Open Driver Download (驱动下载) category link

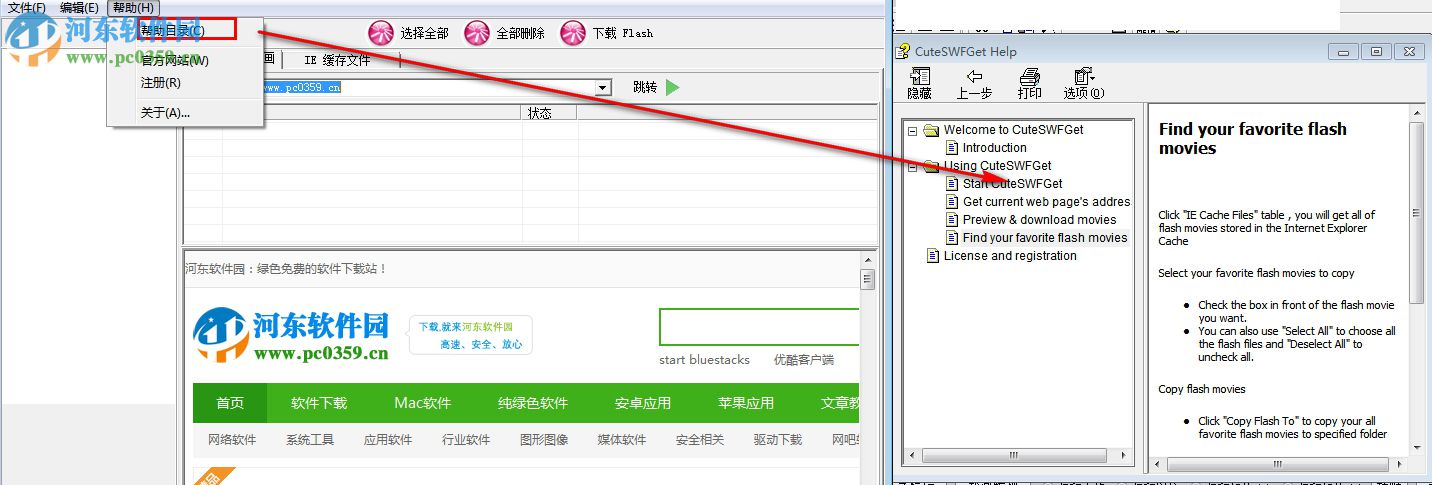click(x=778, y=440)
